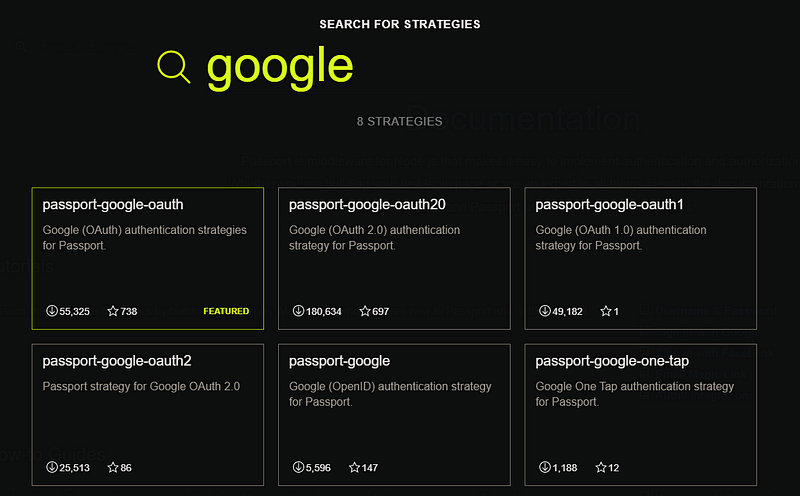Image resolution: width=800 pixels, height=496 pixels.
Task: Click the FEATURED badge on passport-google-oauth
Action: [x=226, y=311]
